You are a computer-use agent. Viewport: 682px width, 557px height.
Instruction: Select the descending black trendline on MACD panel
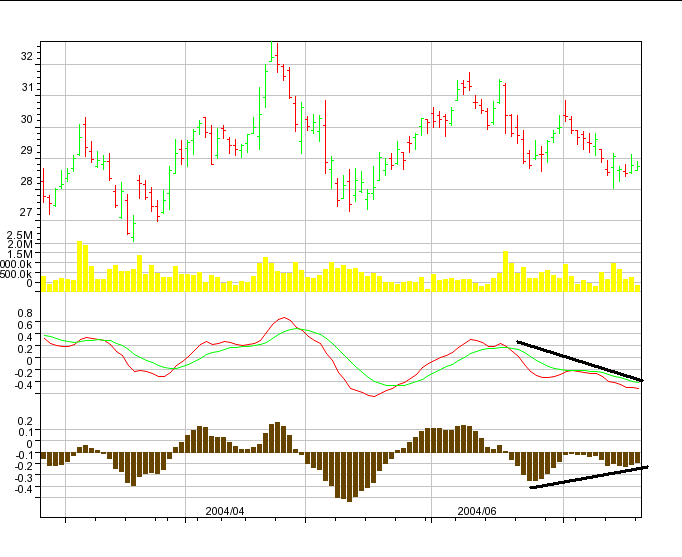[580, 362]
